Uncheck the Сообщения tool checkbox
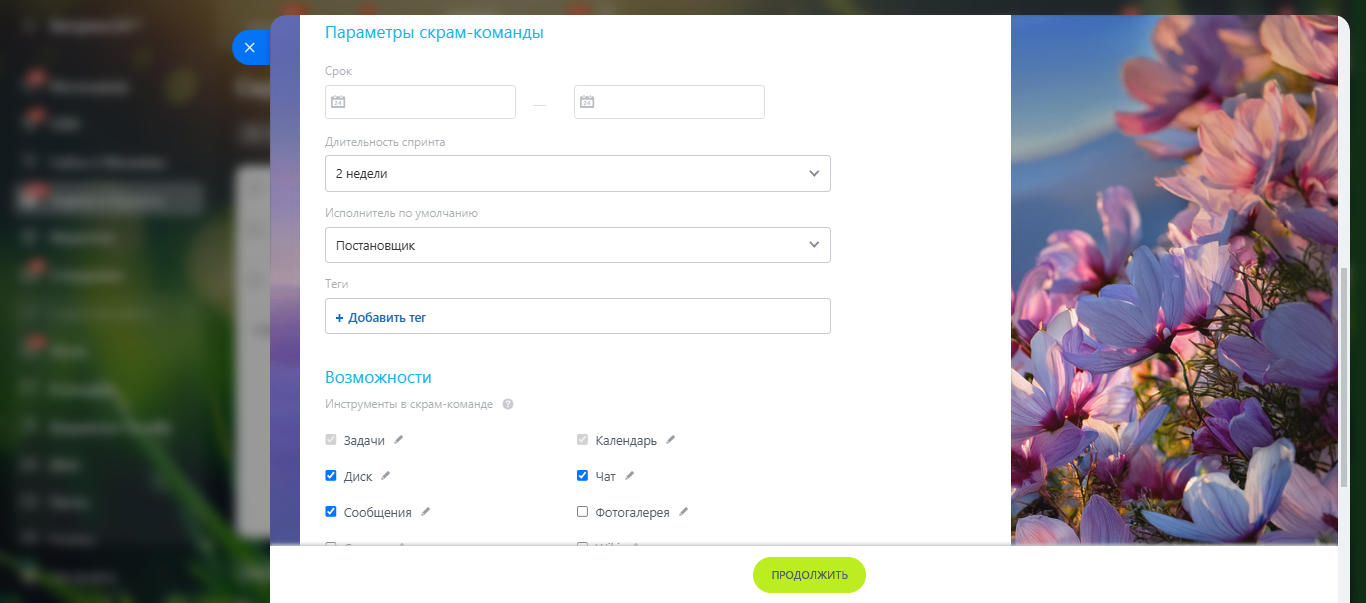Screen dimensions: 1366x603 [x=331, y=511]
